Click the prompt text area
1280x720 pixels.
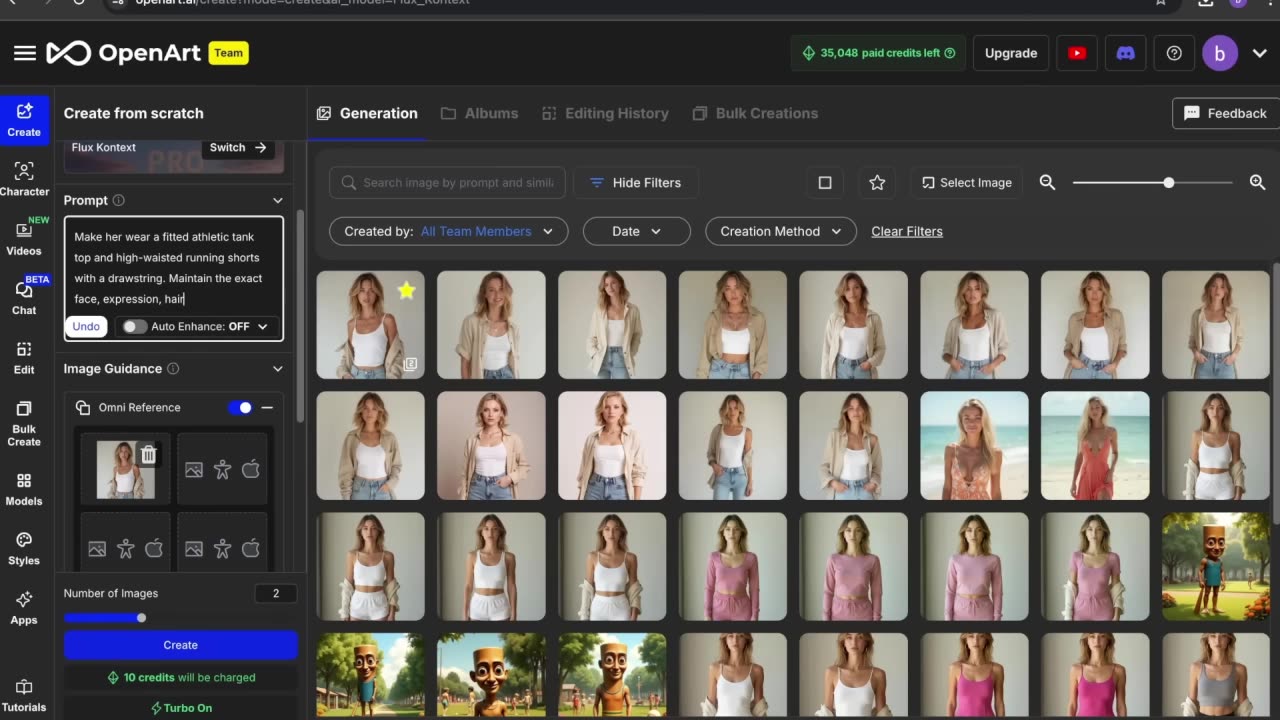pyautogui.click(x=174, y=268)
